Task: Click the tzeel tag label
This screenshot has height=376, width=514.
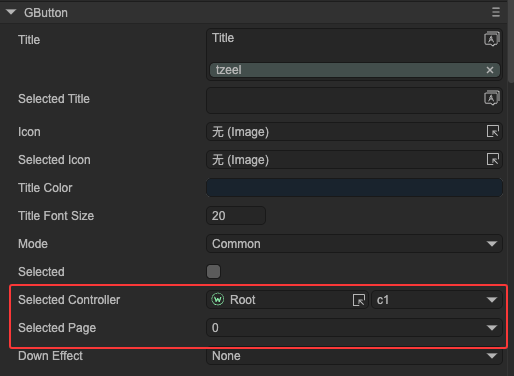Action: click(x=229, y=70)
